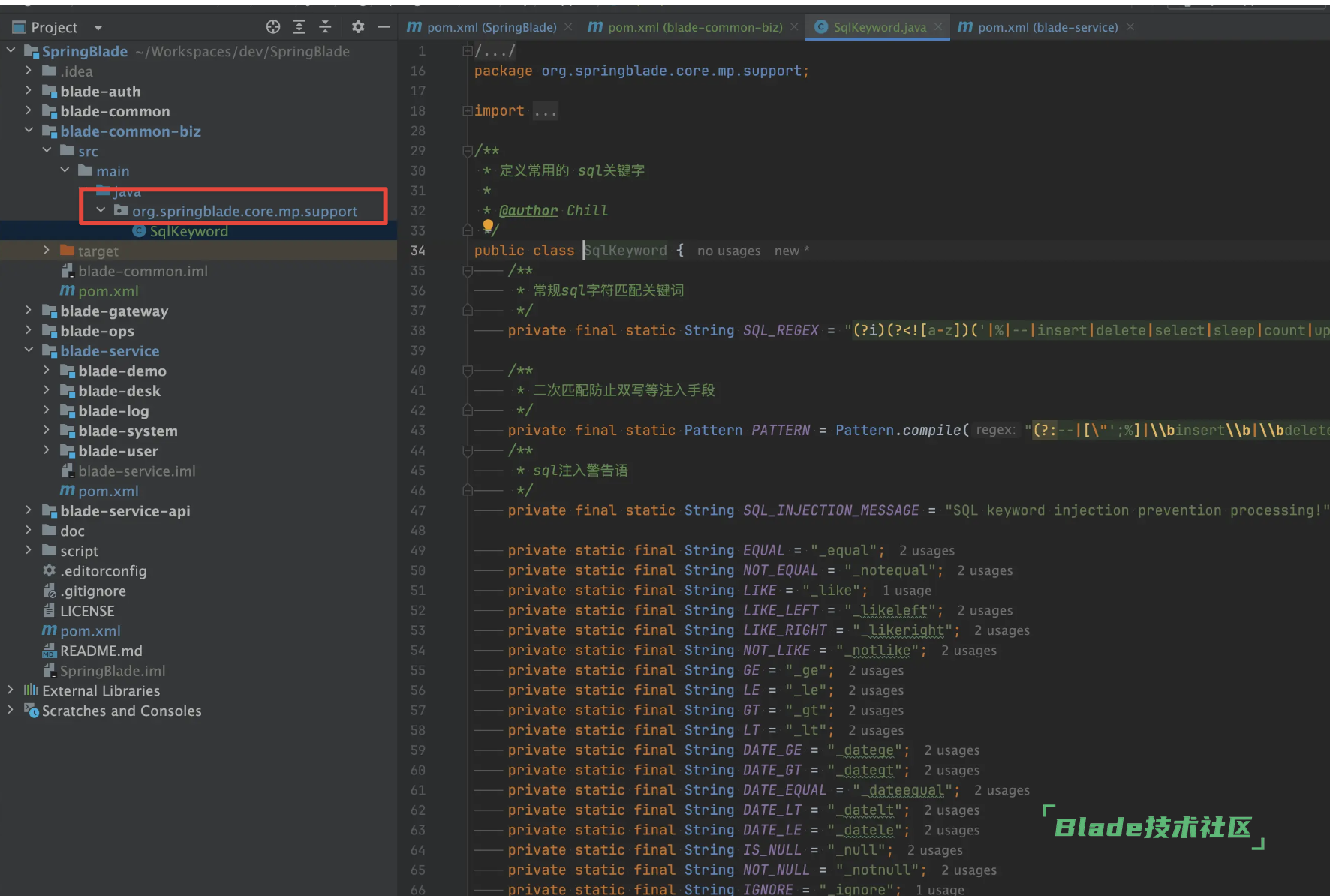The height and width of the screenshot is (896, 1330).
Task: Open pom.xml under blade-common-biz
Action: click(x=108, y=291)
